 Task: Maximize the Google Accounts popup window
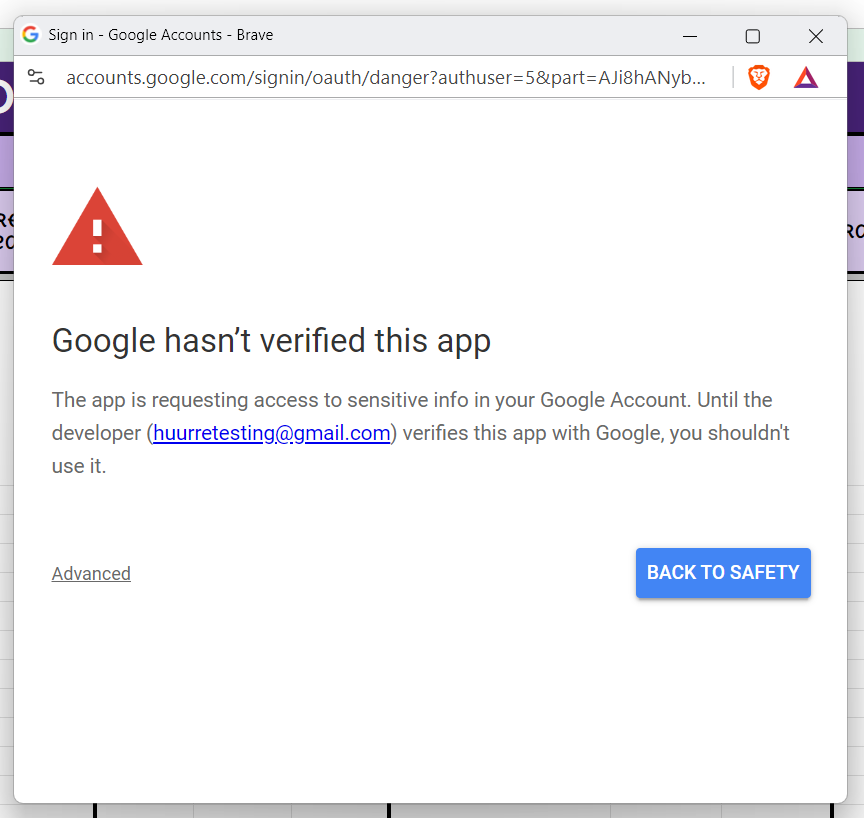[x=753, y=36]
